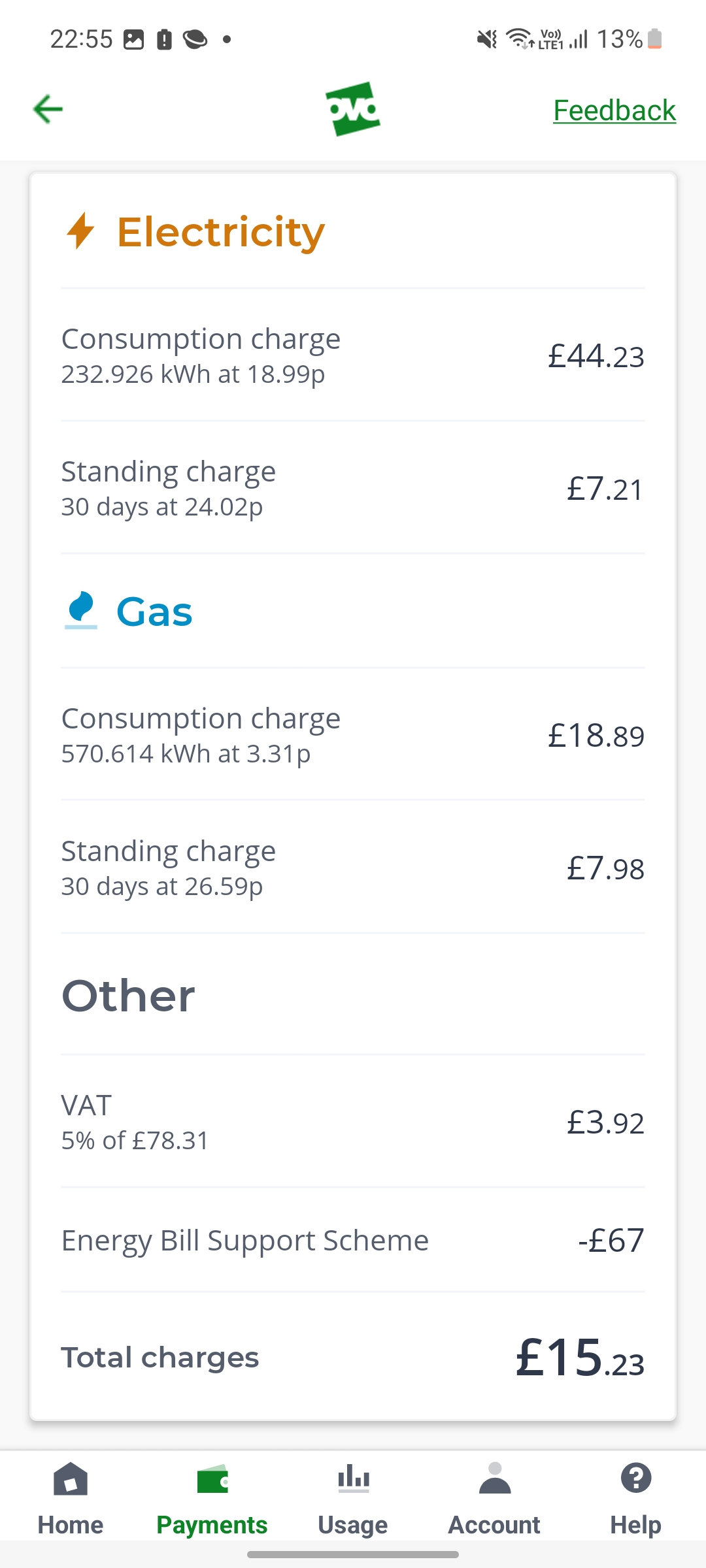Tap the orange electricity lightning bolt icon
The width and height of the screenshot is (706, 1568).
tap(80, 231)
